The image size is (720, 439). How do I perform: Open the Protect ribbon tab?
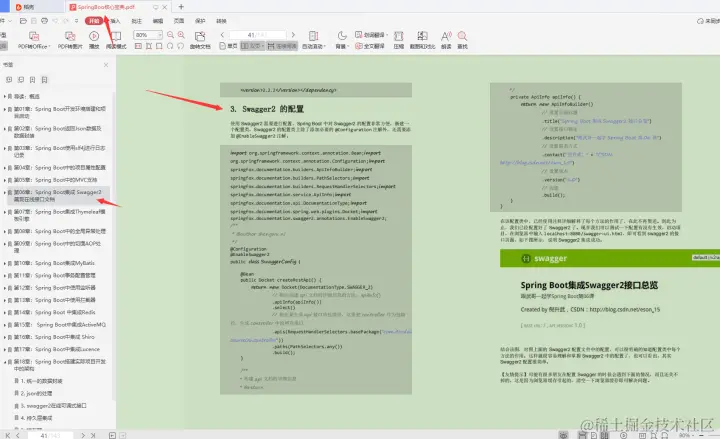pyautogui.click(x=200, y=21)
